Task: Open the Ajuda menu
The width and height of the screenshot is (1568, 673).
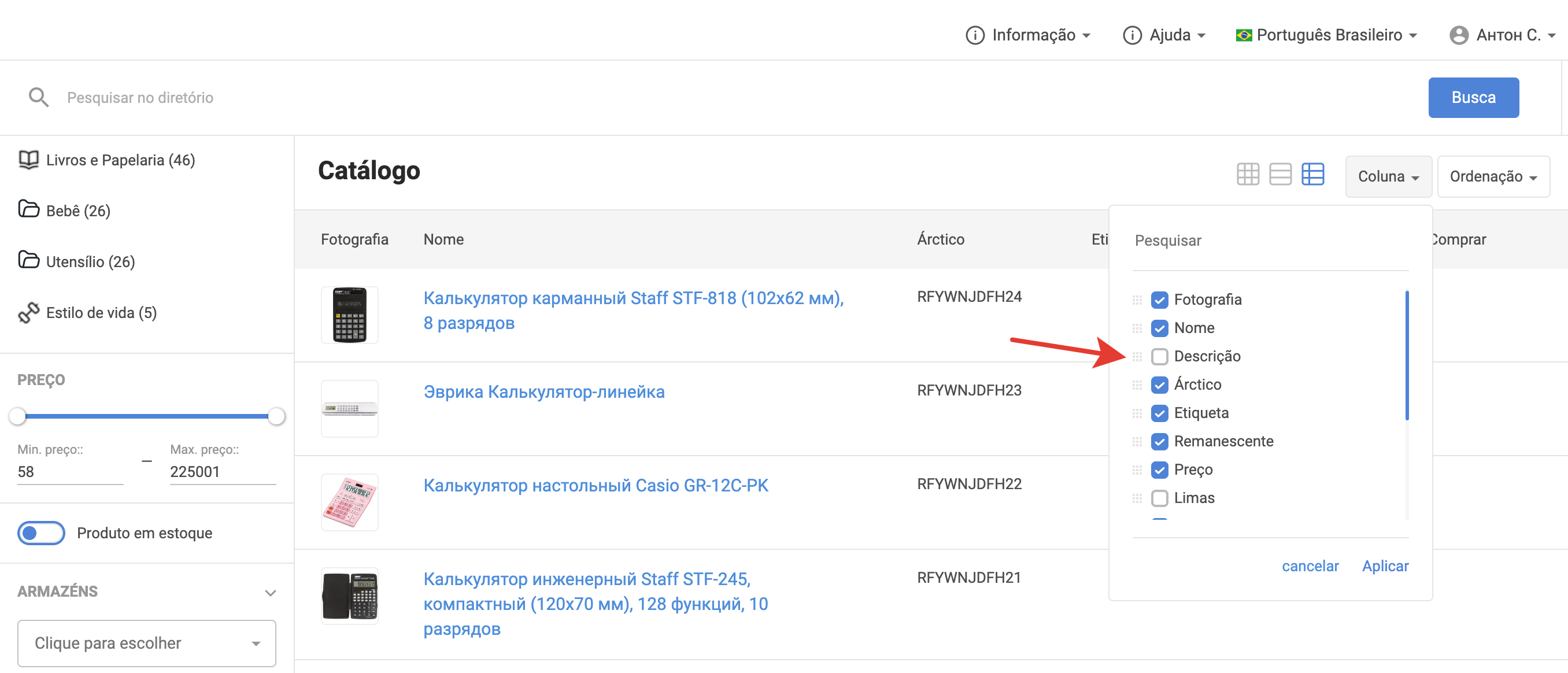Action: pos(1164,35)
